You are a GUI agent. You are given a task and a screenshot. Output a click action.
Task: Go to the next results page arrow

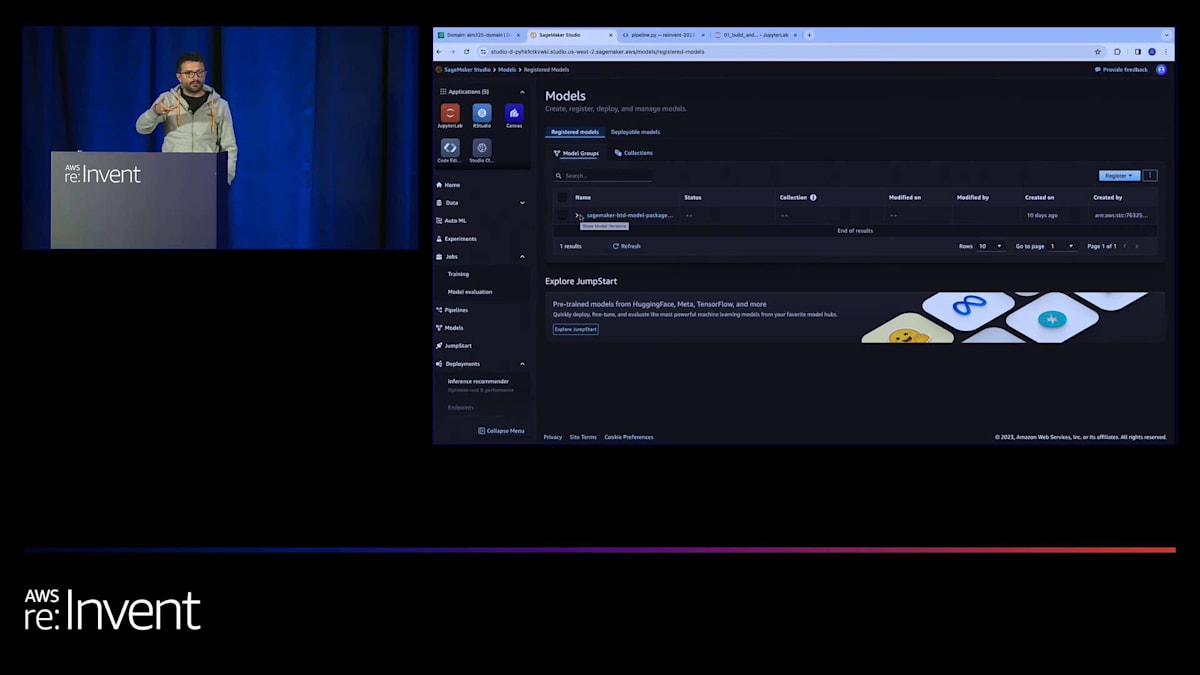[1136, 246]
